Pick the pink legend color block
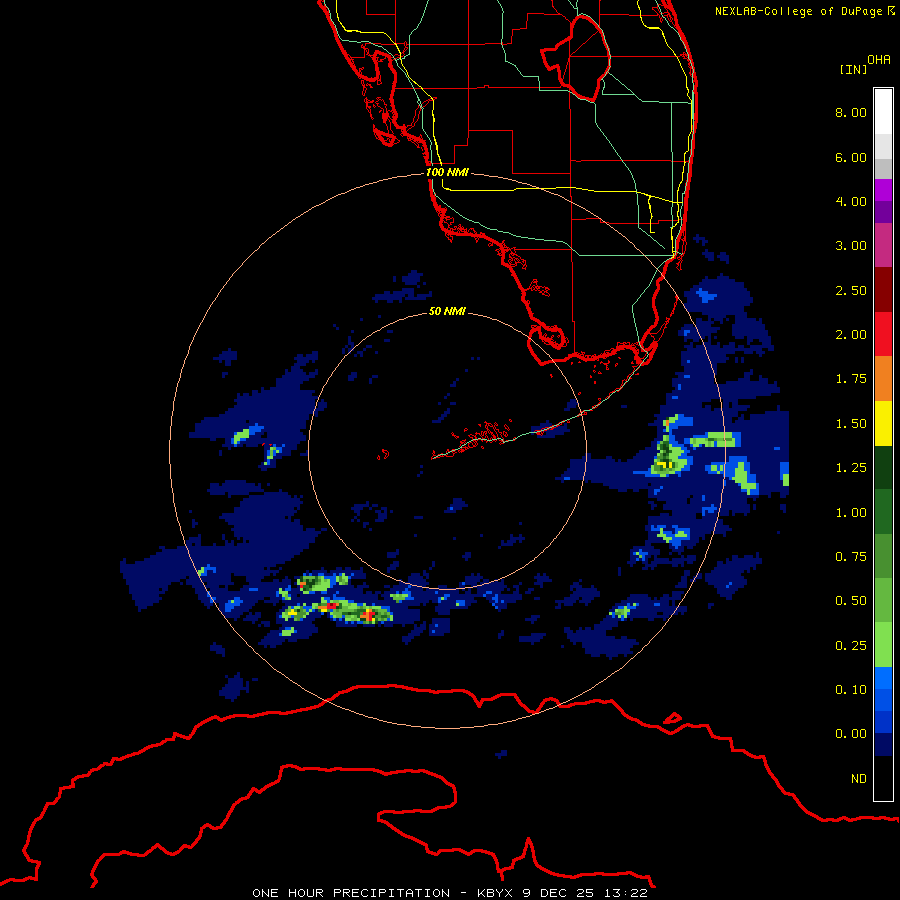The width and height of the screenshot is (900, 900). coord(883,245)
